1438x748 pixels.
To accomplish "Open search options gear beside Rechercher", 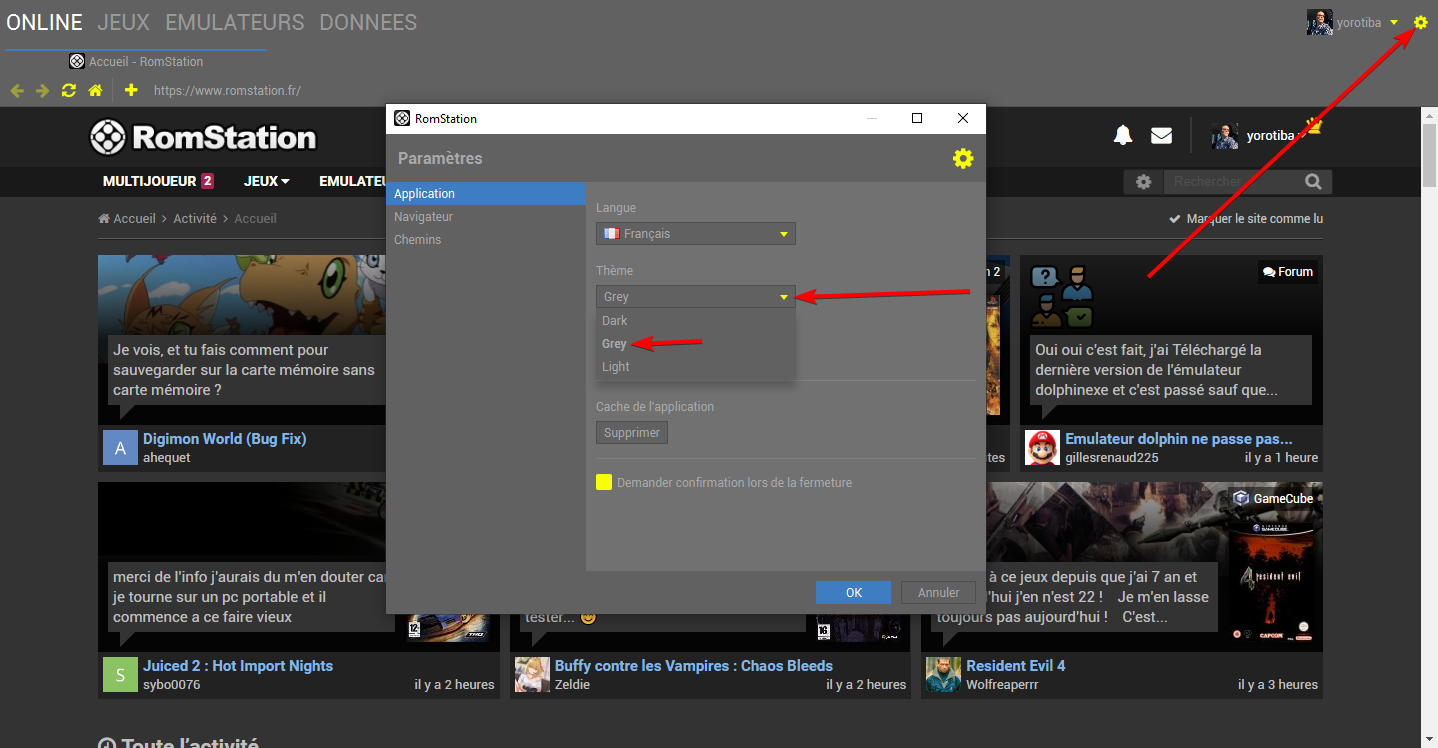I will point(1144,182).
